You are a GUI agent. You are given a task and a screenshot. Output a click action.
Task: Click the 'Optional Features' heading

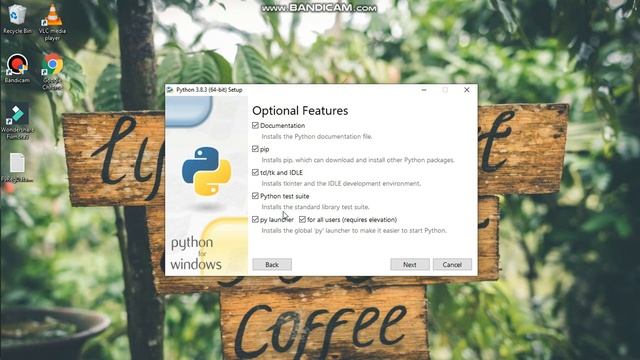300,111
